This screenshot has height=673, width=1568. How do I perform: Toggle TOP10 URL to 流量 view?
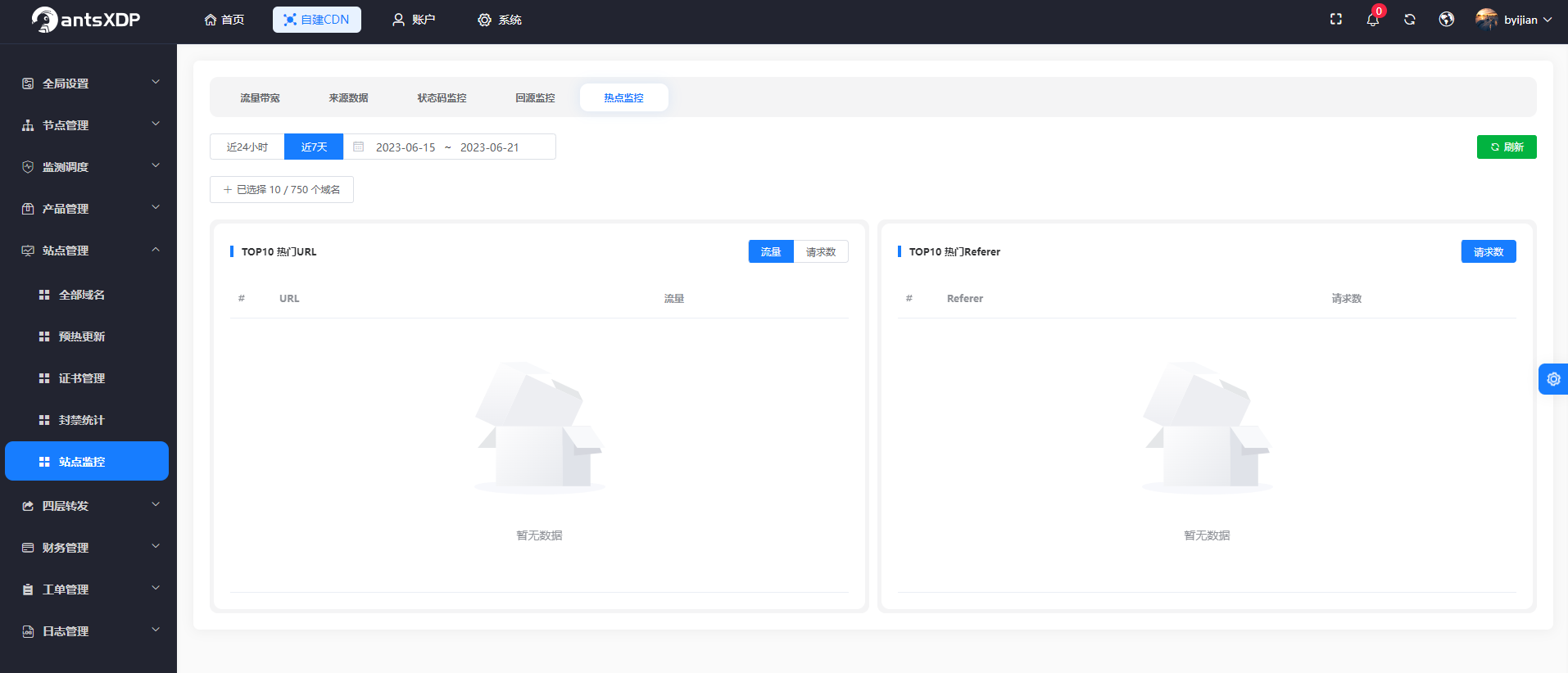[771, 251]
